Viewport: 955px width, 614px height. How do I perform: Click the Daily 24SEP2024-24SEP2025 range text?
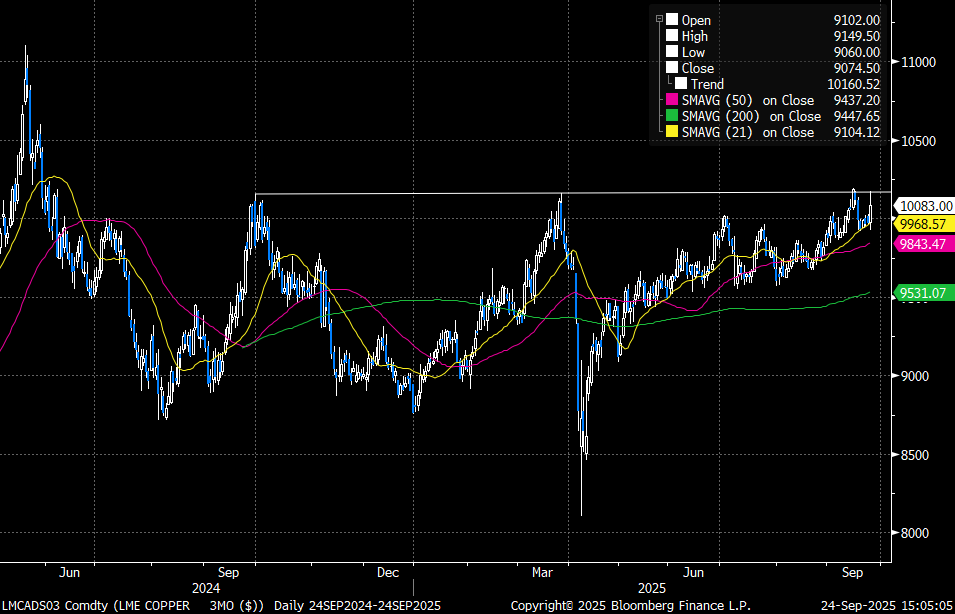click(x=357, y=606)
